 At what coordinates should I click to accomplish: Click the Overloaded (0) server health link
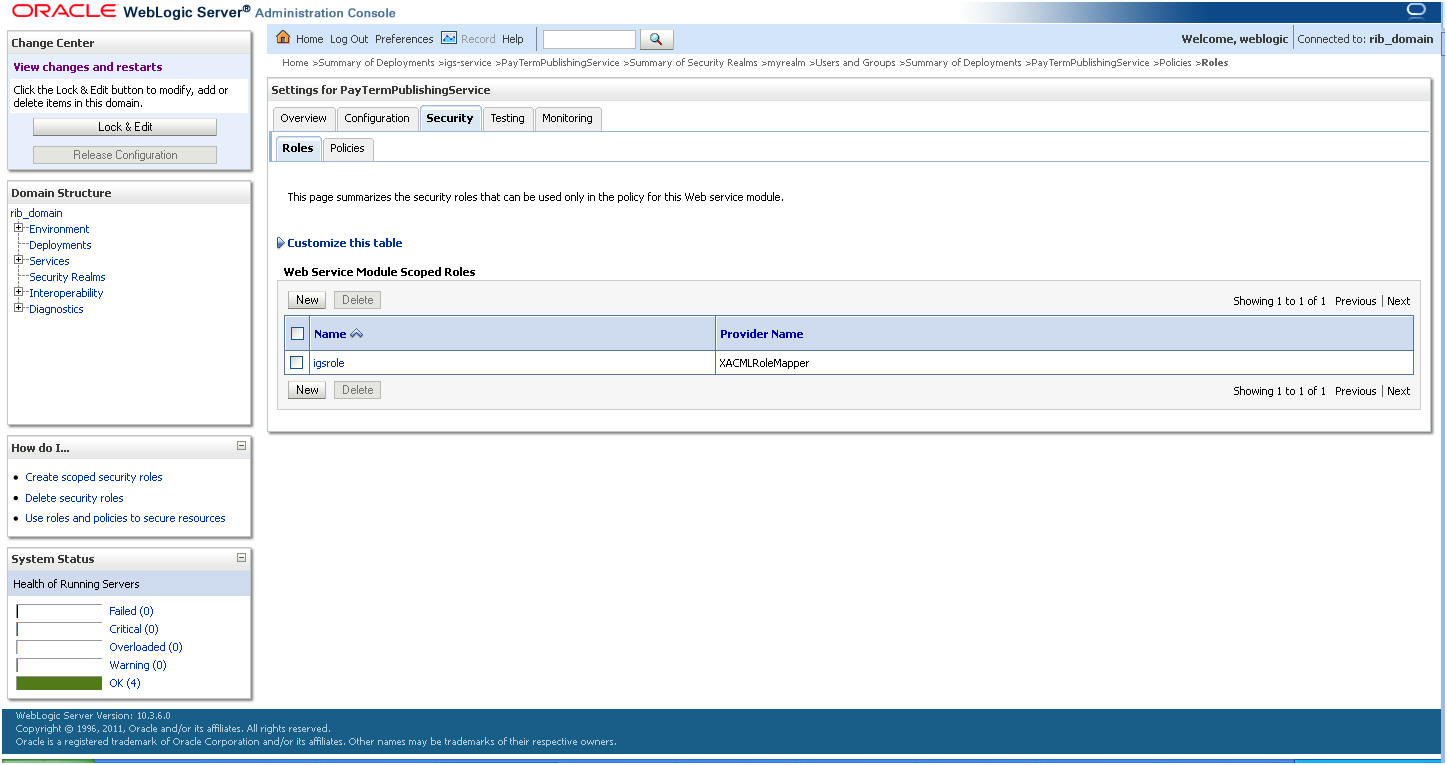click(x=146, y=647)
